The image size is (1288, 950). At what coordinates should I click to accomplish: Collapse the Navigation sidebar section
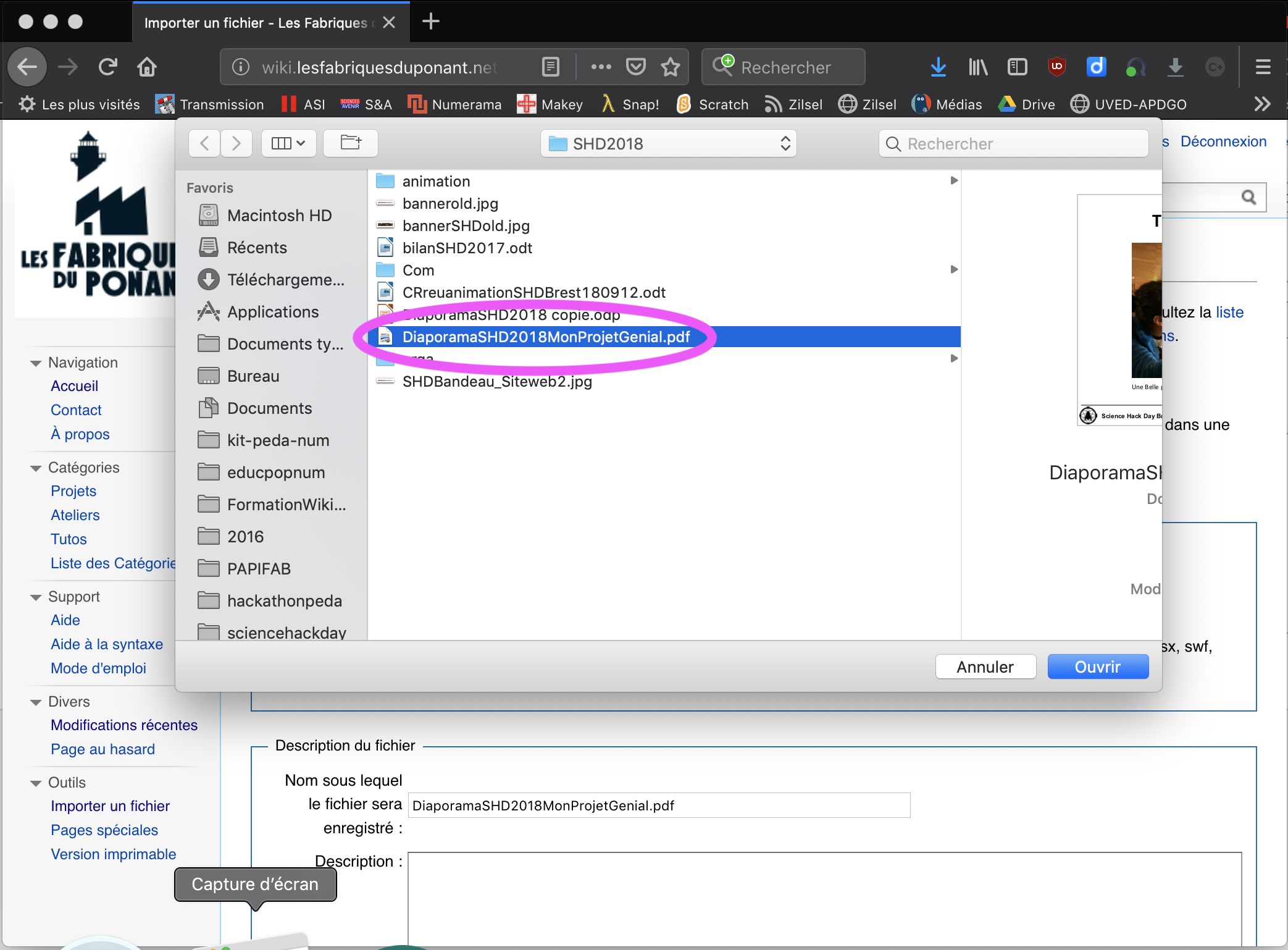pyautogui.click(x=36, y=363)
